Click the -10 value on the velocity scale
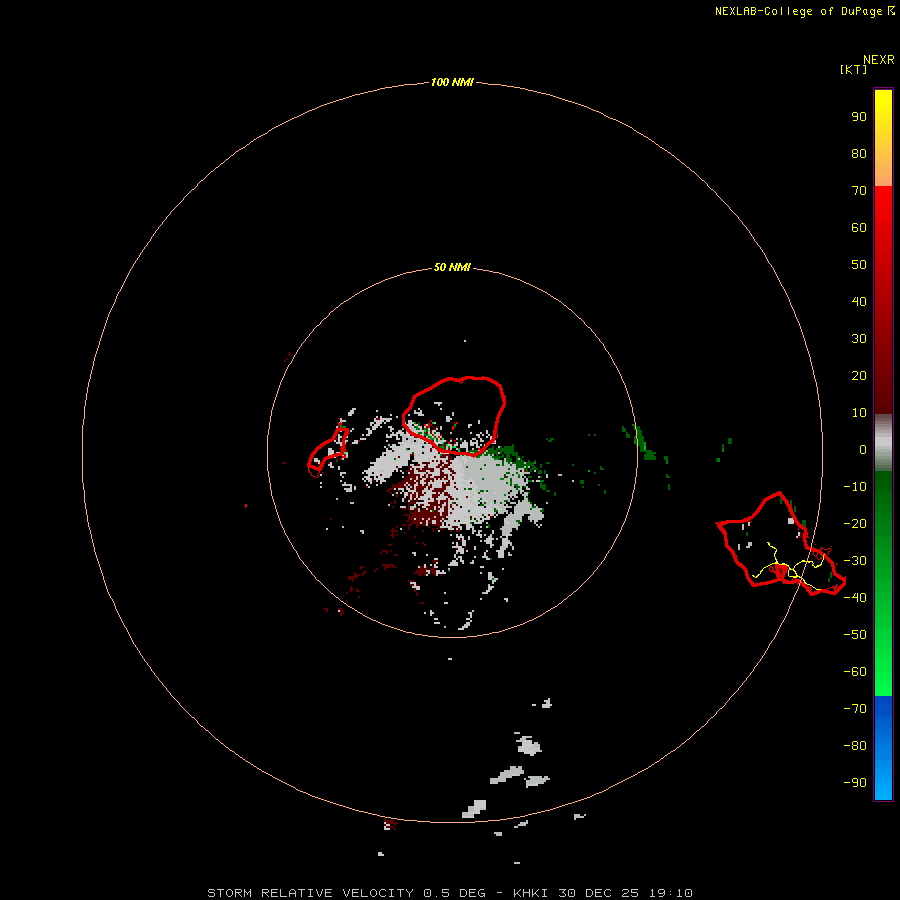The height and width of the screenshot is (900, 900). tap(855, 487)
